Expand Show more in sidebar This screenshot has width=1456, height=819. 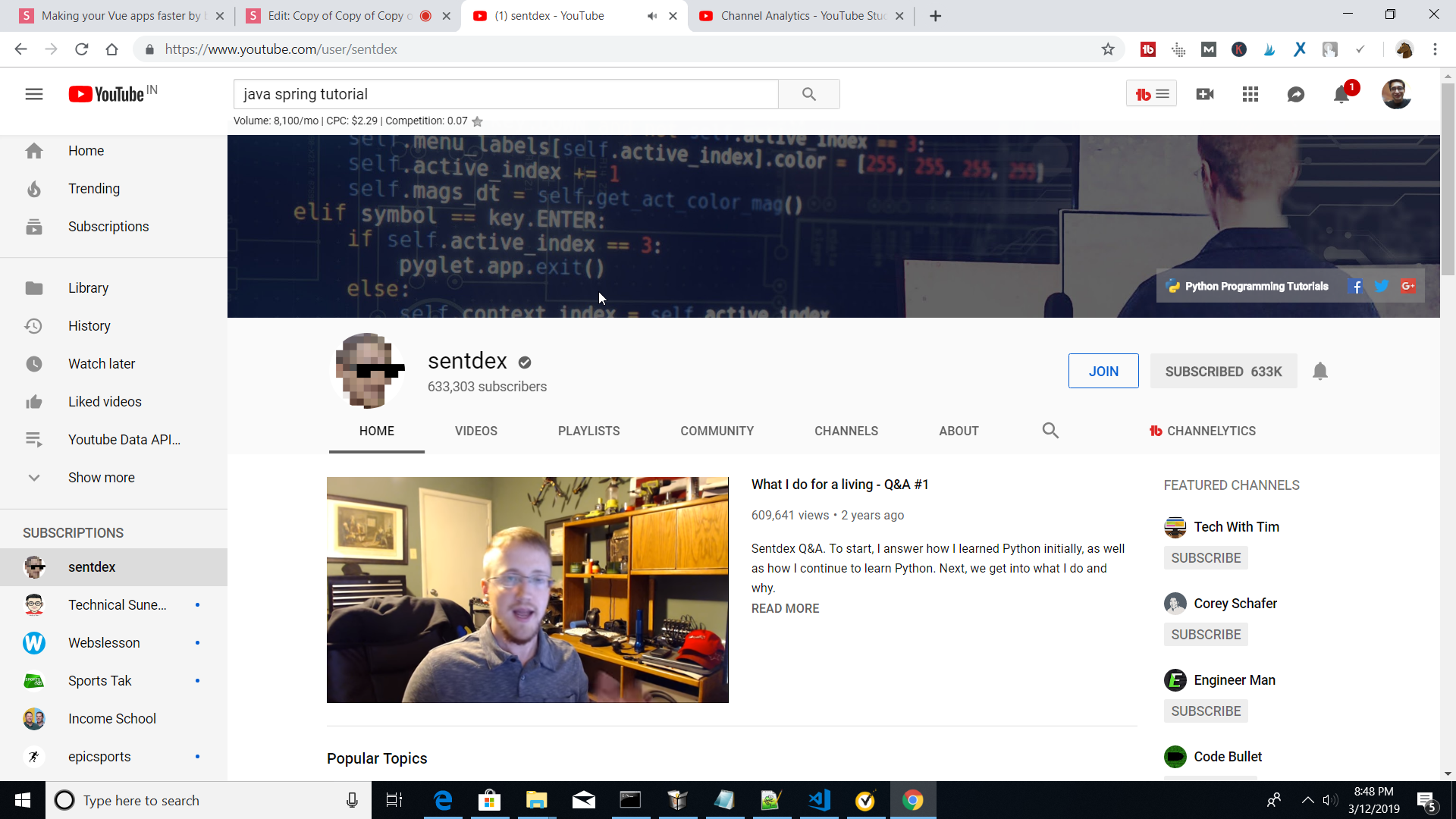(x=101, y=478)
